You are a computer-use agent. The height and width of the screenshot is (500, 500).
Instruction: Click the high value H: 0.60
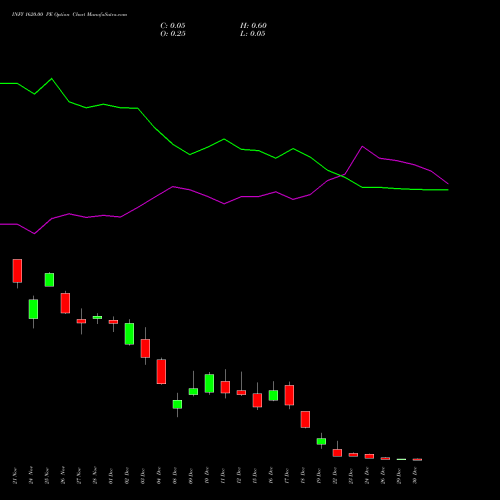[253, 26]
